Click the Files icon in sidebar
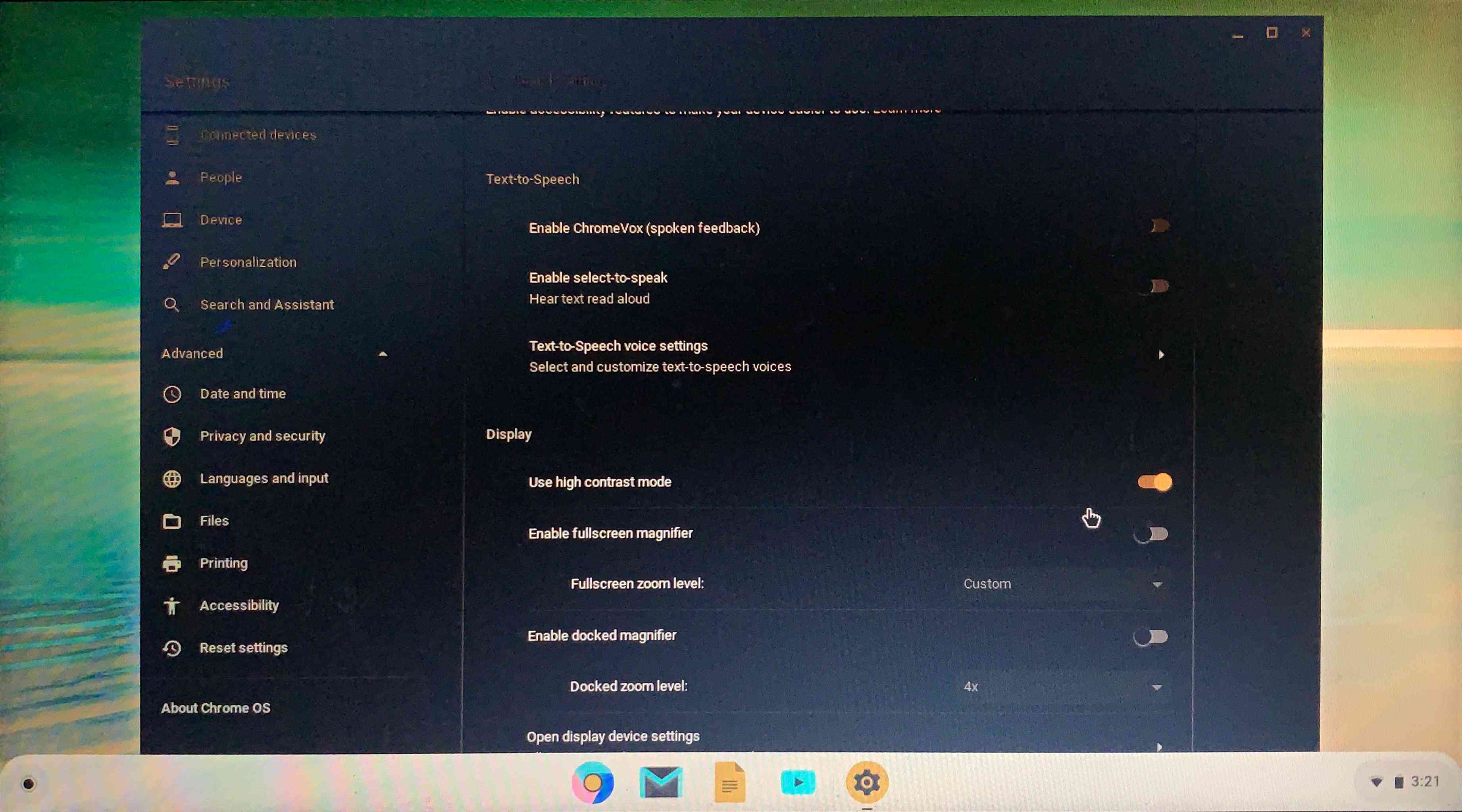This screenshot has width=1462, height=812. tap(171, 520)
